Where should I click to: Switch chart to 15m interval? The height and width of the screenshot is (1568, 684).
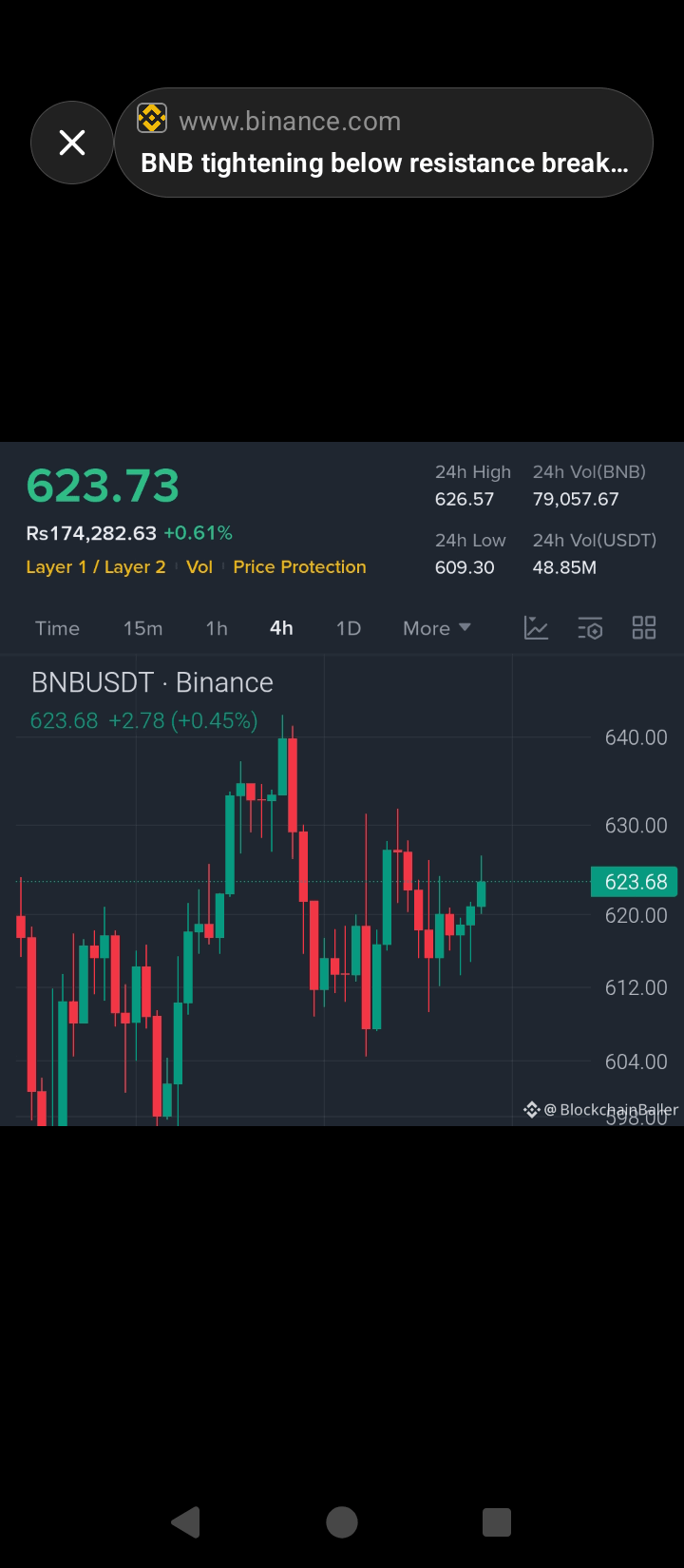coord(142,628)
